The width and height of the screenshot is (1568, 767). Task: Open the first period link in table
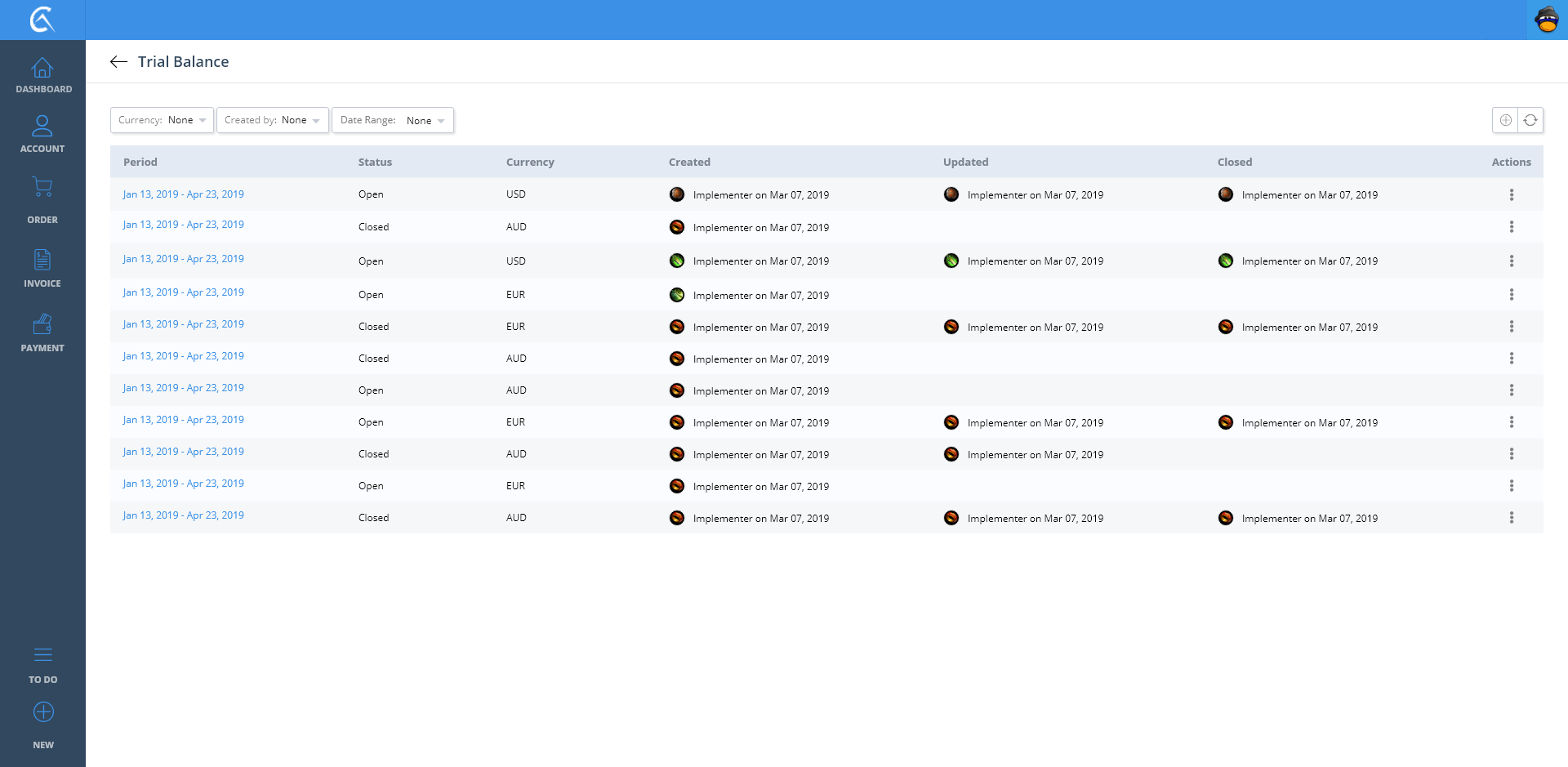[x=183, y=194]
